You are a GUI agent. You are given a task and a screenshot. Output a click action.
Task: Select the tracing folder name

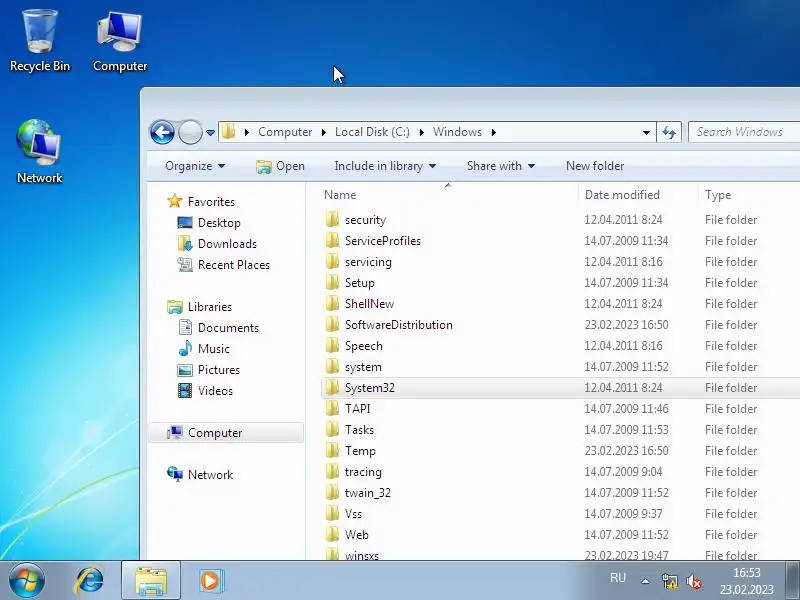[363, 472]
